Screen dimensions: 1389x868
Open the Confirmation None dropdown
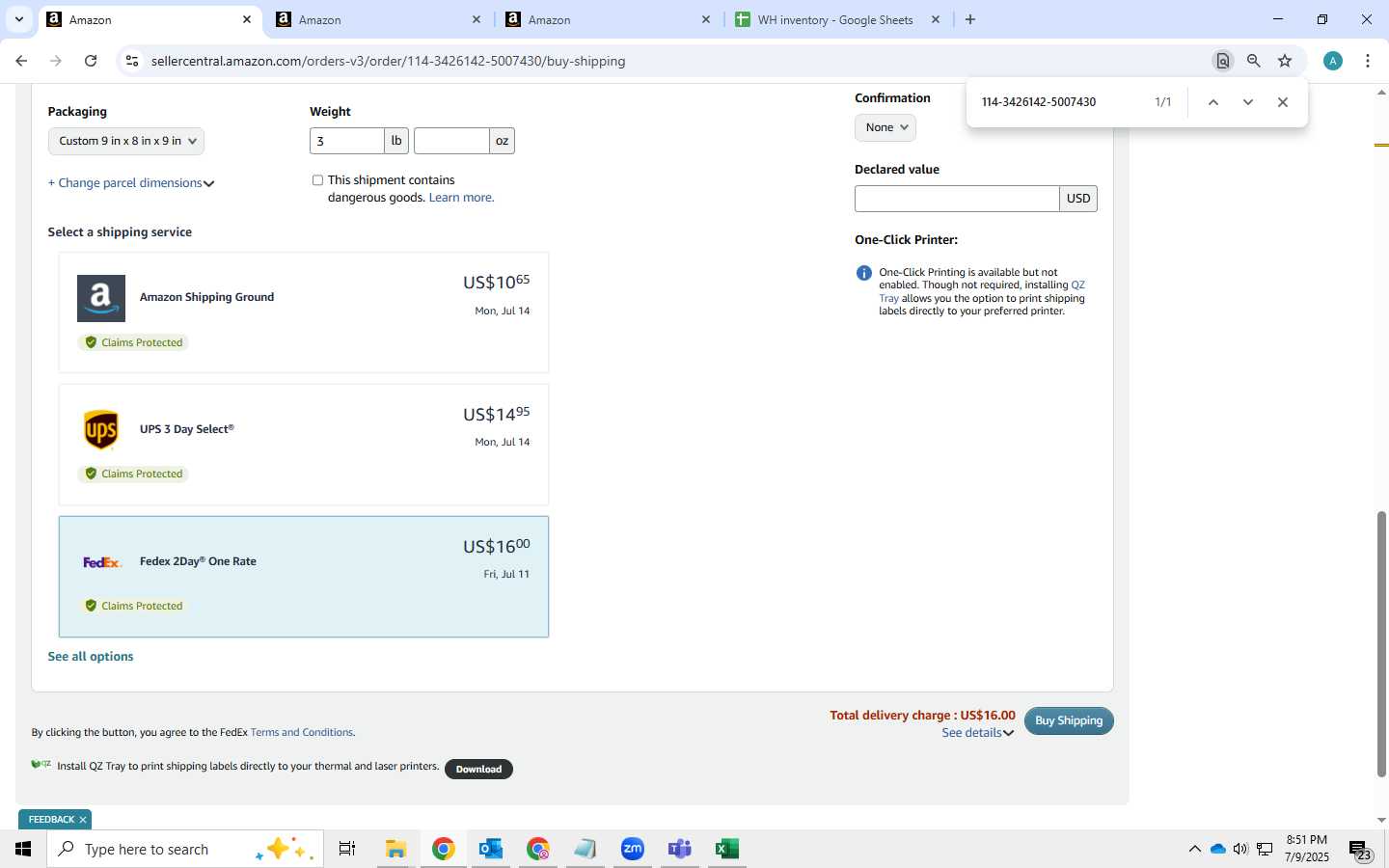pyautogui.click(x=885, y=127)
